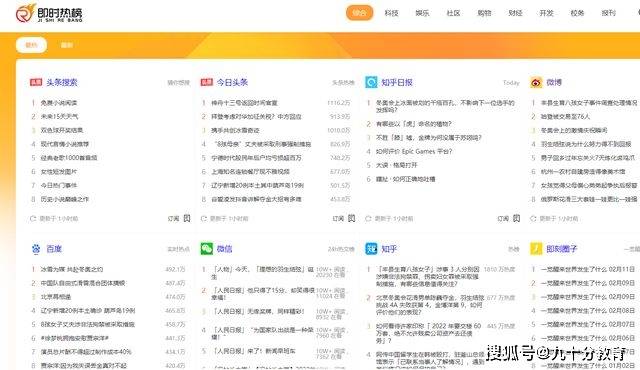The width and height of the screenshot is (640, 370).
Task: Refresh the 今日头条 card with its reload icon
Action: 204,219
